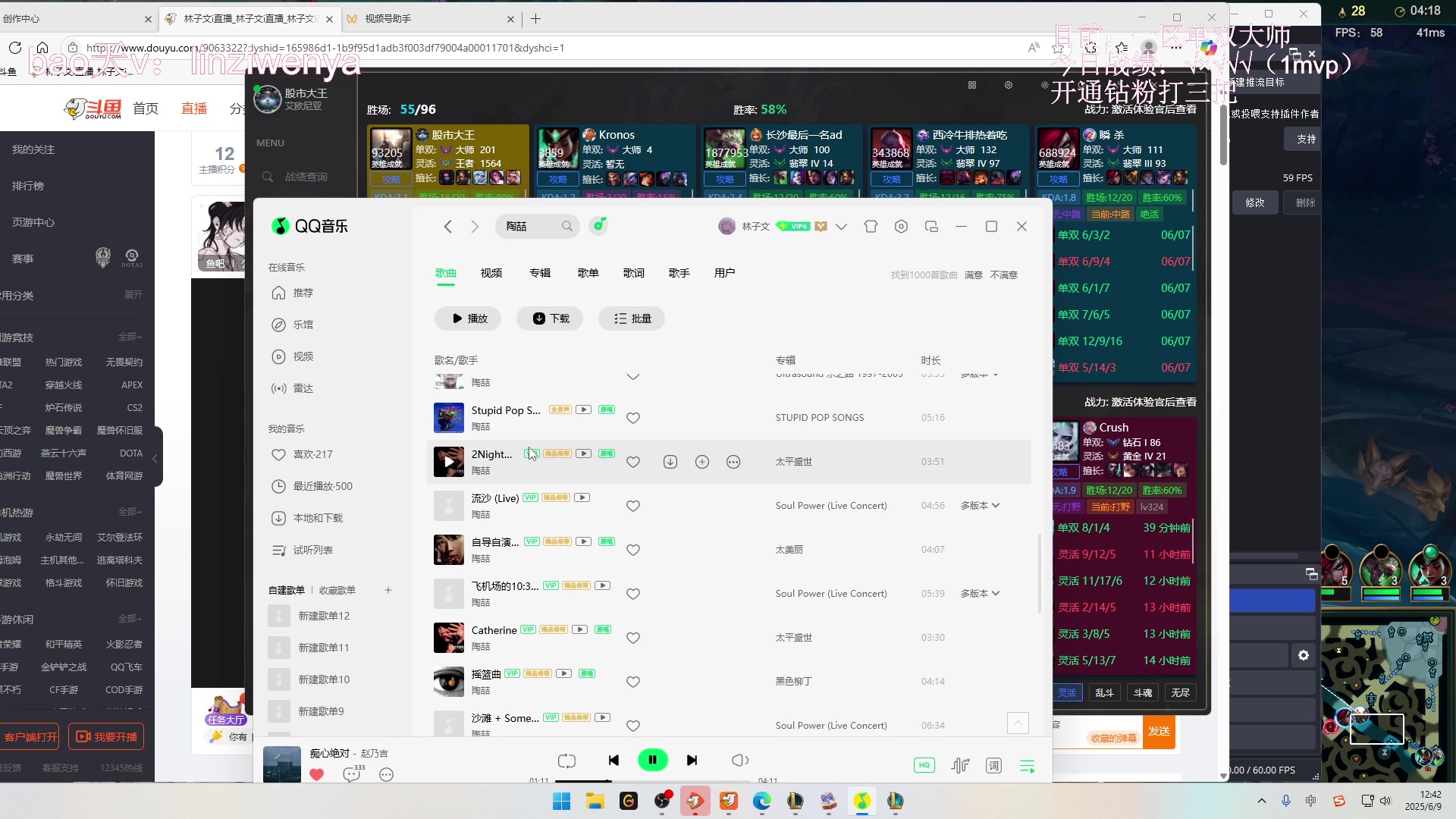Screen dimensions: 1456x819
Task: Click the 批量 batch operation button
Action: click(632, 318)
